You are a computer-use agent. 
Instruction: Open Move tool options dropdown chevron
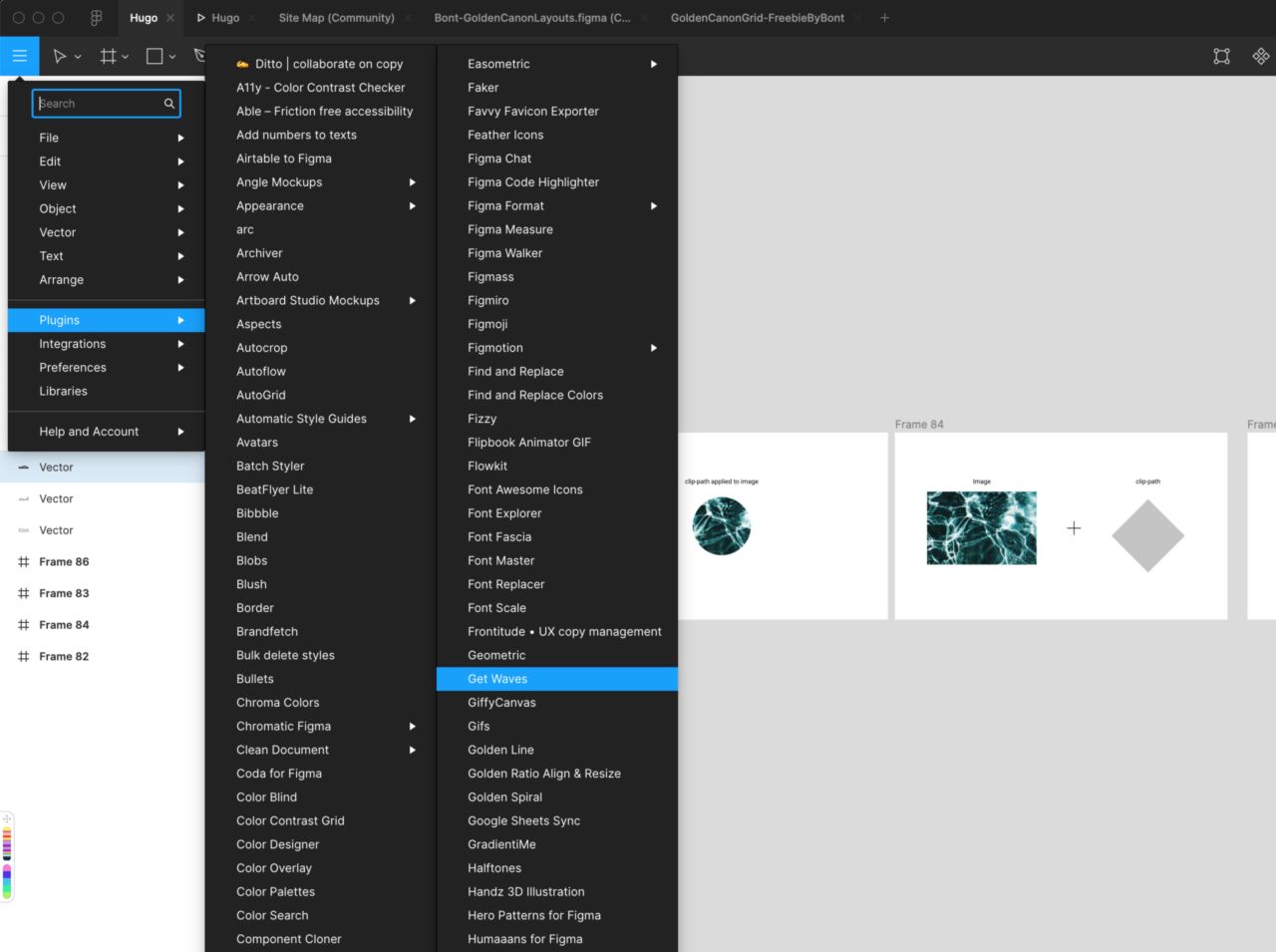[x=78, y=58]
